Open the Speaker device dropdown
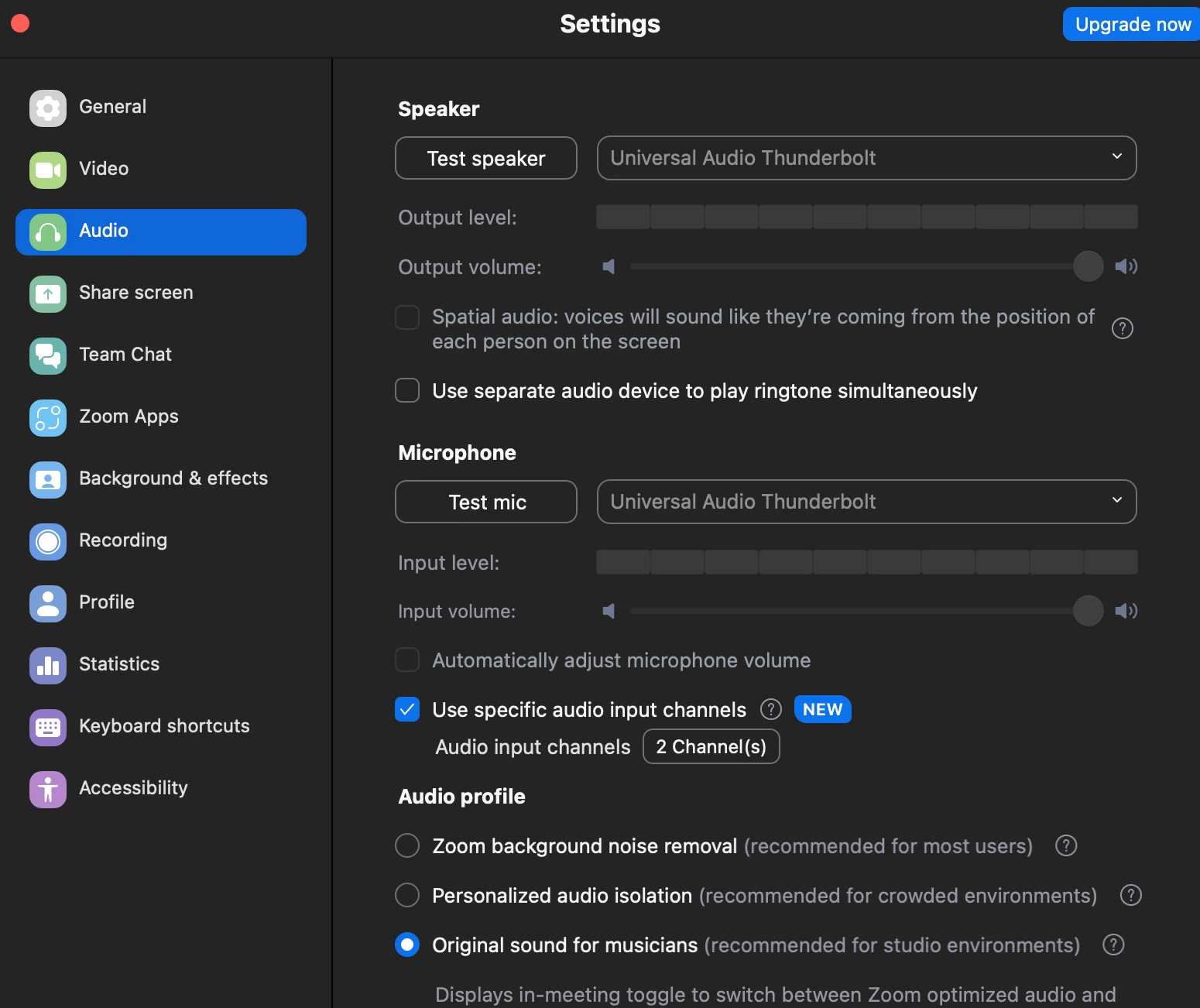Viewport: 1200px width, 1008px height. click(x=866, y=158)
